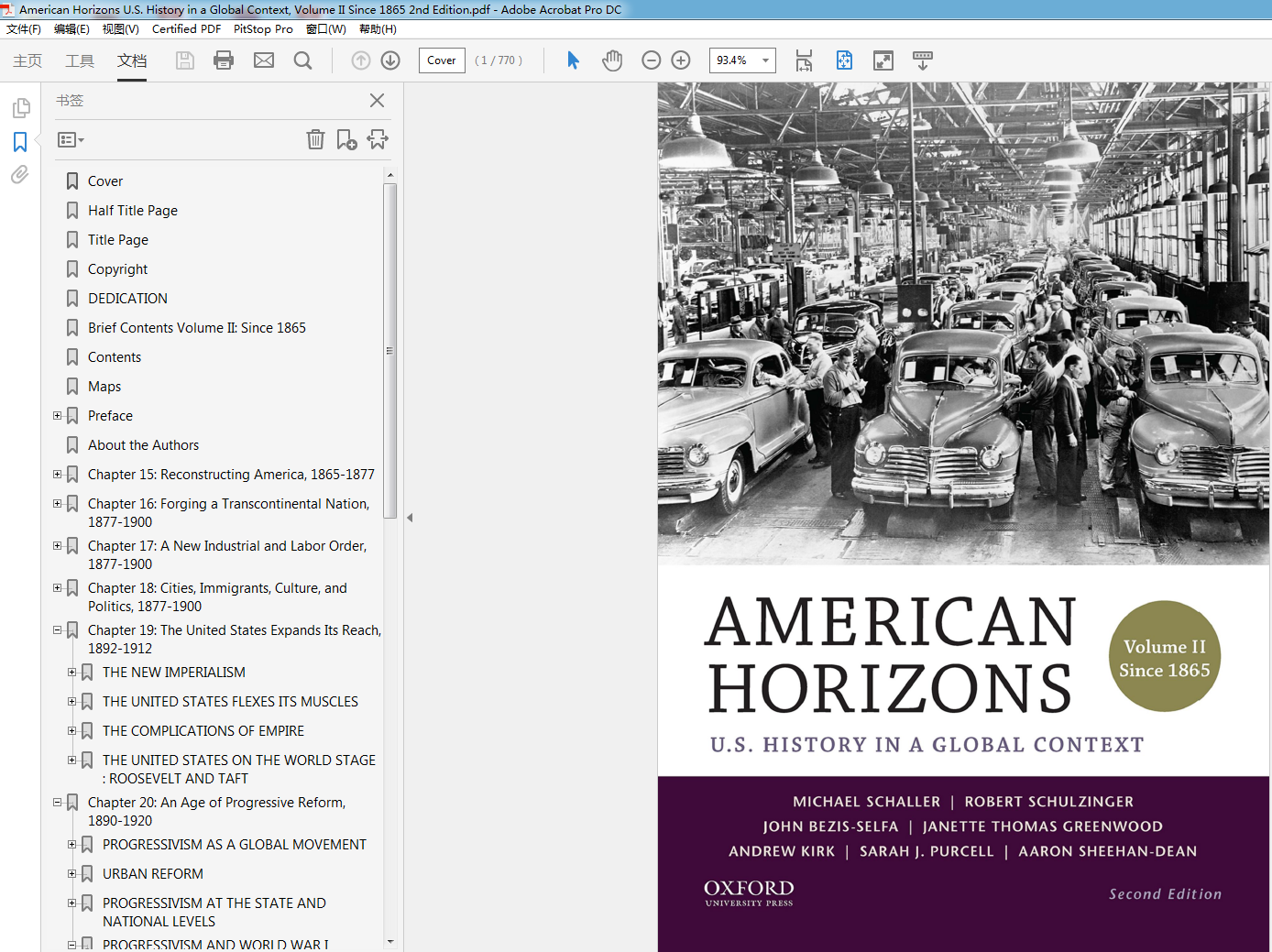
Task: Click the bookmarks panel scrollbar thumb
Action: (389, 351)
